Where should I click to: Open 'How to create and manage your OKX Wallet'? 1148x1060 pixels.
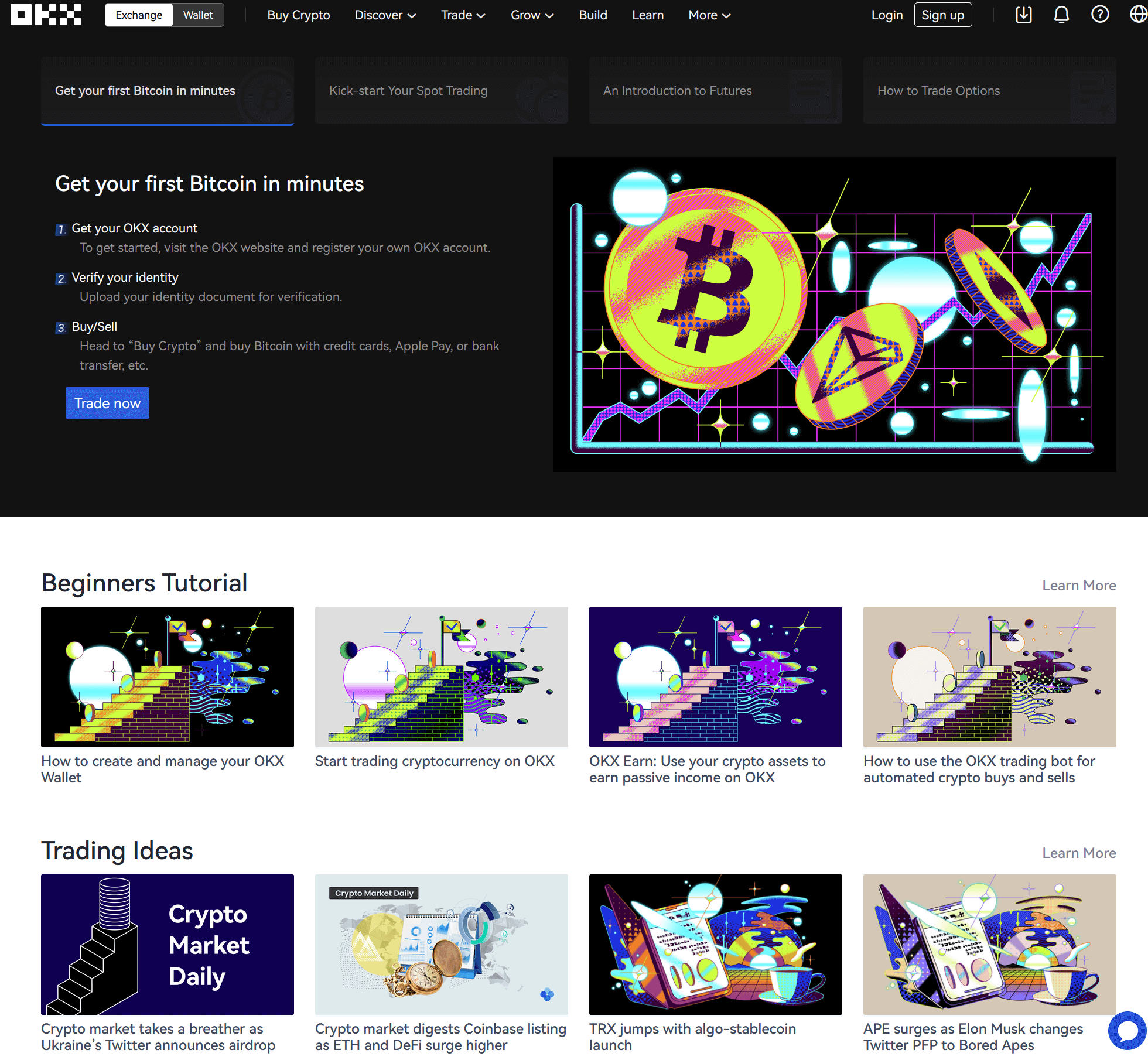(163, 769)
